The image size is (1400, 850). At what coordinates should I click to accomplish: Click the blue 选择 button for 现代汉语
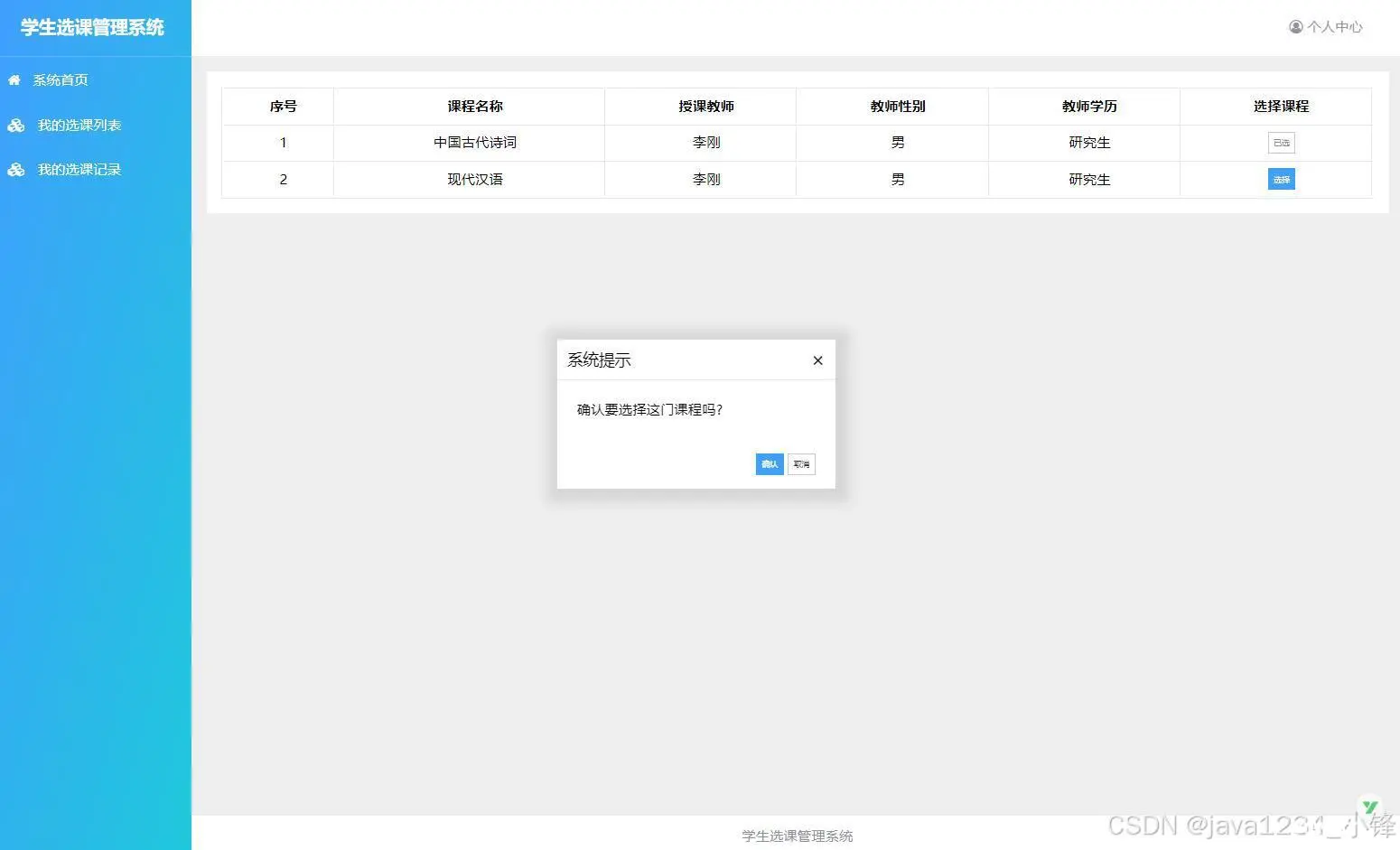point(1281,180)
